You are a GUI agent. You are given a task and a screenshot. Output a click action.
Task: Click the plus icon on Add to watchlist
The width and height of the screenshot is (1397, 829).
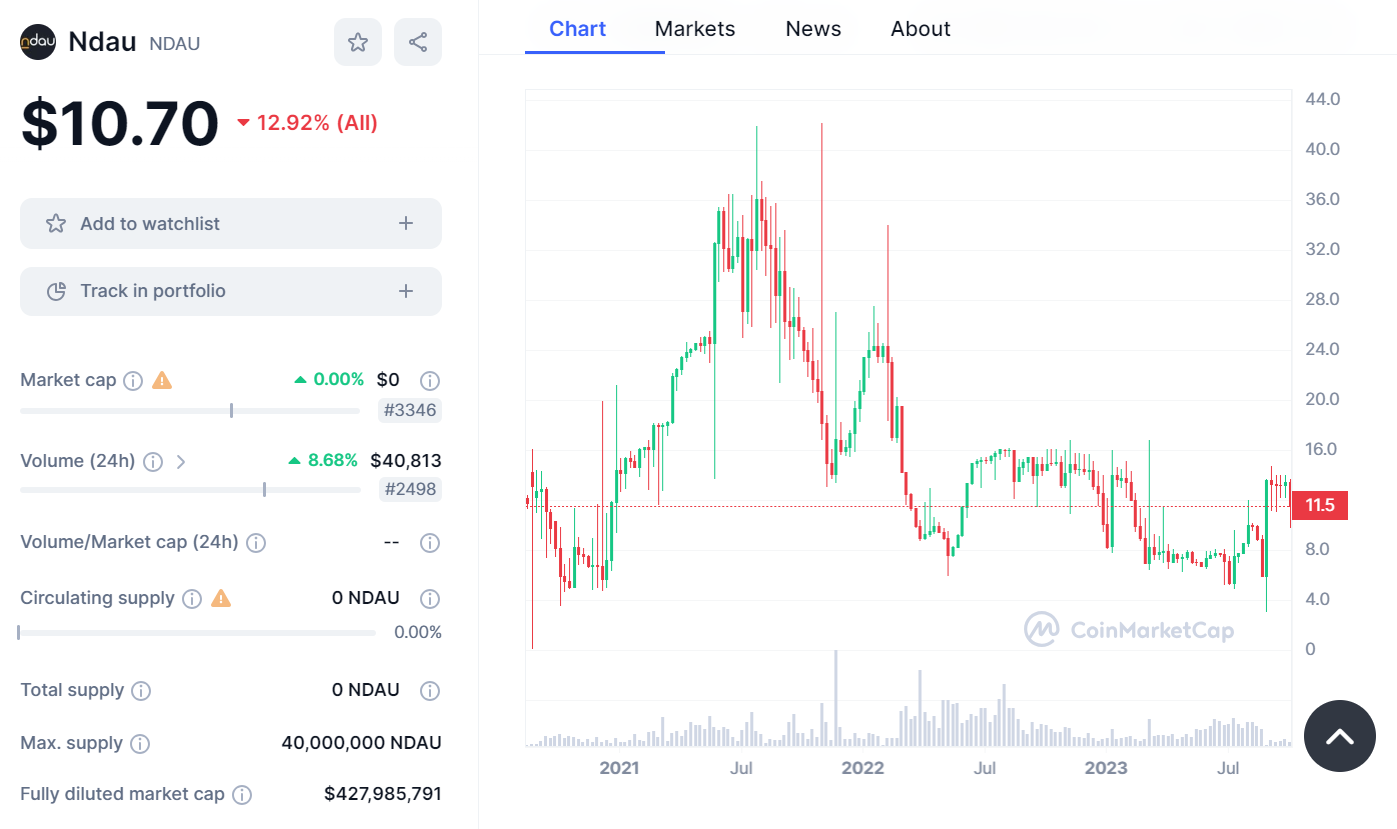coord(406,223)
